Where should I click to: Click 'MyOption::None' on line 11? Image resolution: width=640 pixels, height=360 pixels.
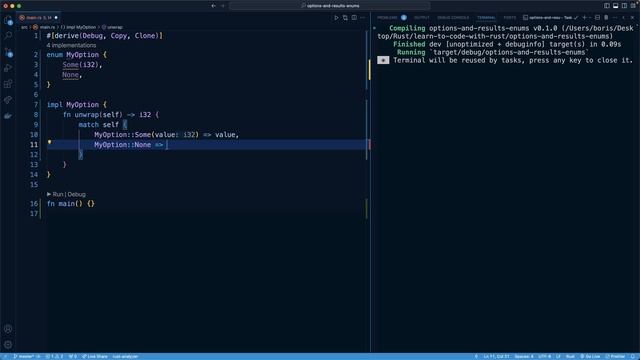coord(122,144)
